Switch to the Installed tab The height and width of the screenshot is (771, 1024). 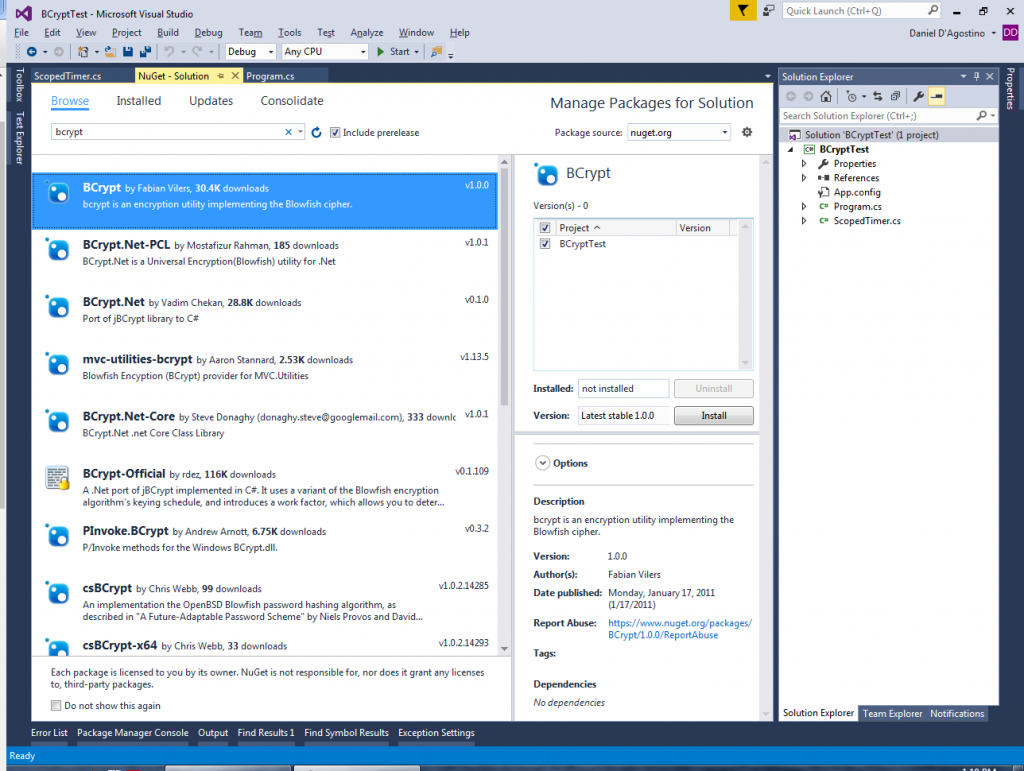point(138,101)
